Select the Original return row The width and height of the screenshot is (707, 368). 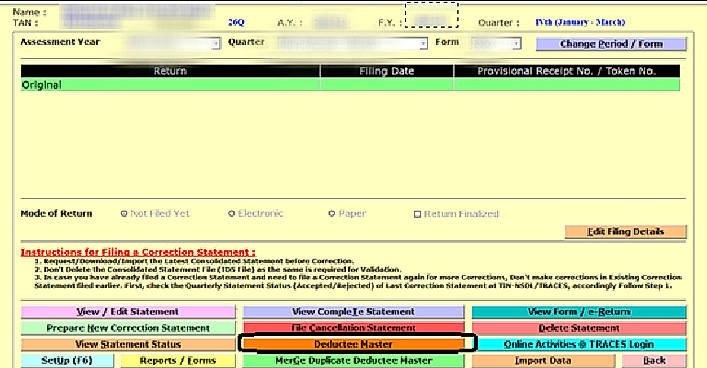[350, 85]
